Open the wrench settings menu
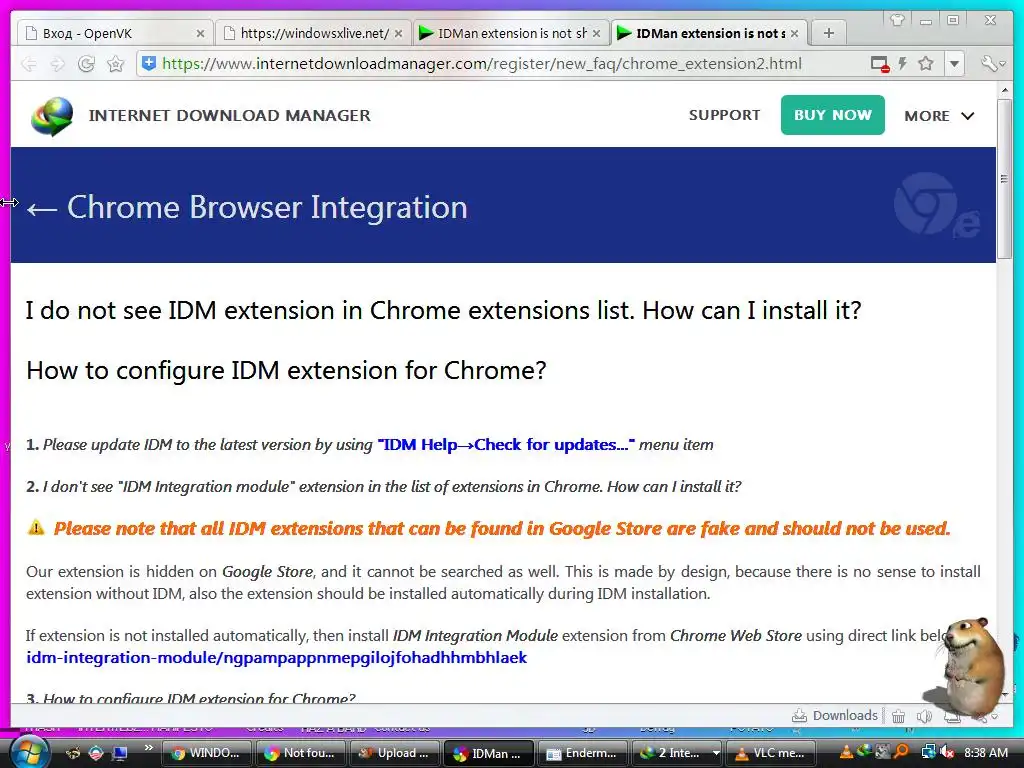Image resolution: width=1024 pixels, height=768 pixels. point(992,64)
